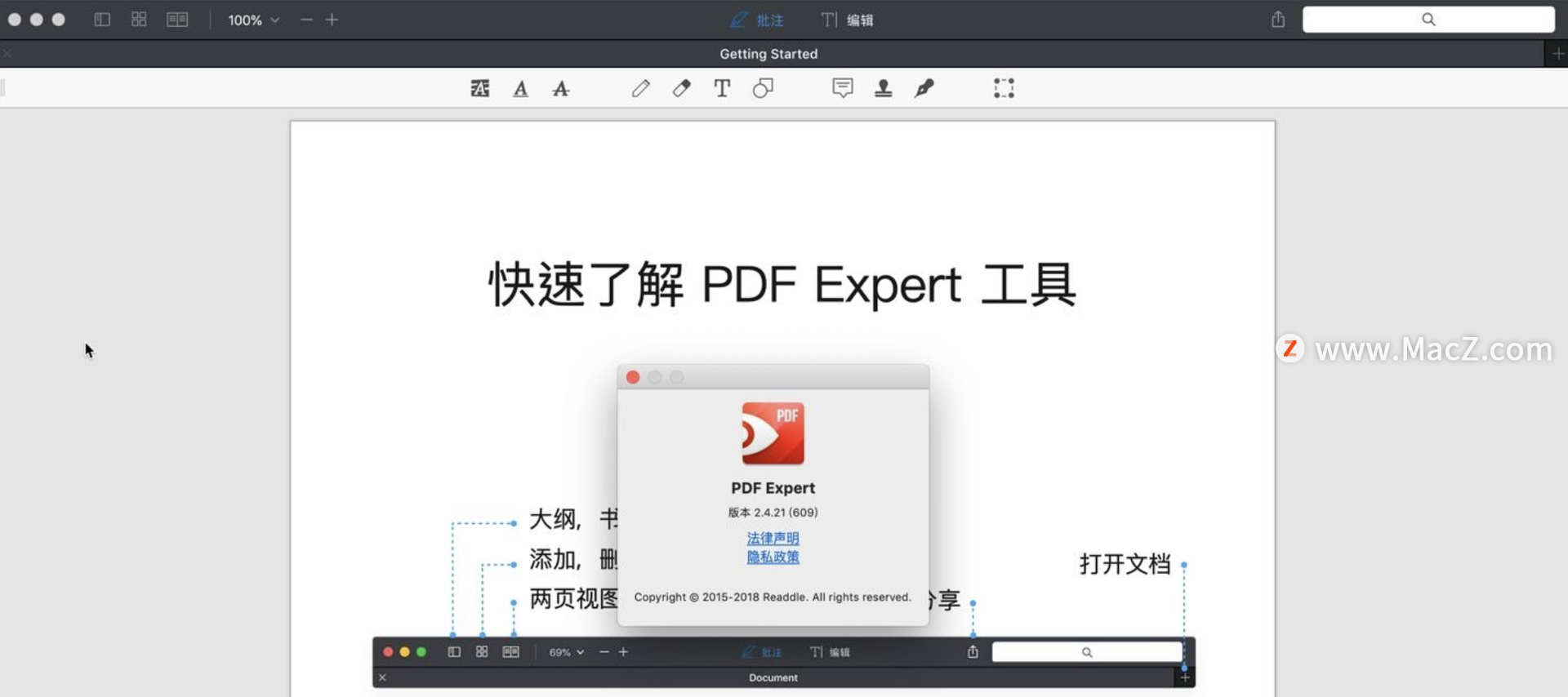Select the Getting Started tab
Screen dimensions: 1568x697
point(768,54)
